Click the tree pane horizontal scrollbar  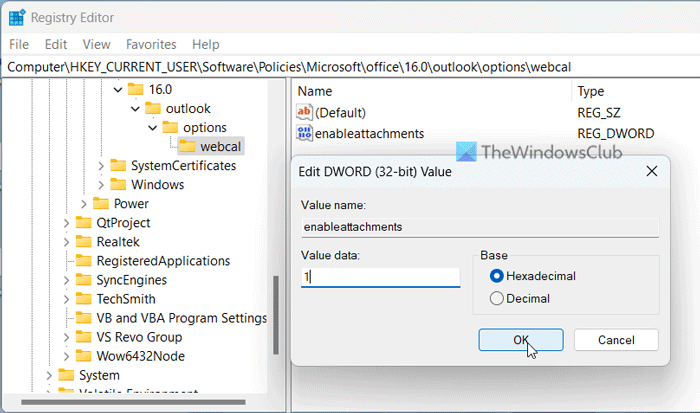[133, 402]
